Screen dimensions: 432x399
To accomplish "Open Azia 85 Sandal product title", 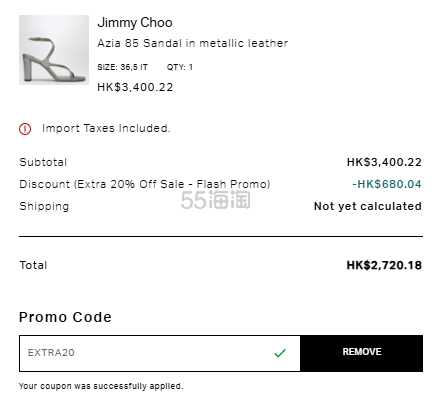I will tap(192, 43).
